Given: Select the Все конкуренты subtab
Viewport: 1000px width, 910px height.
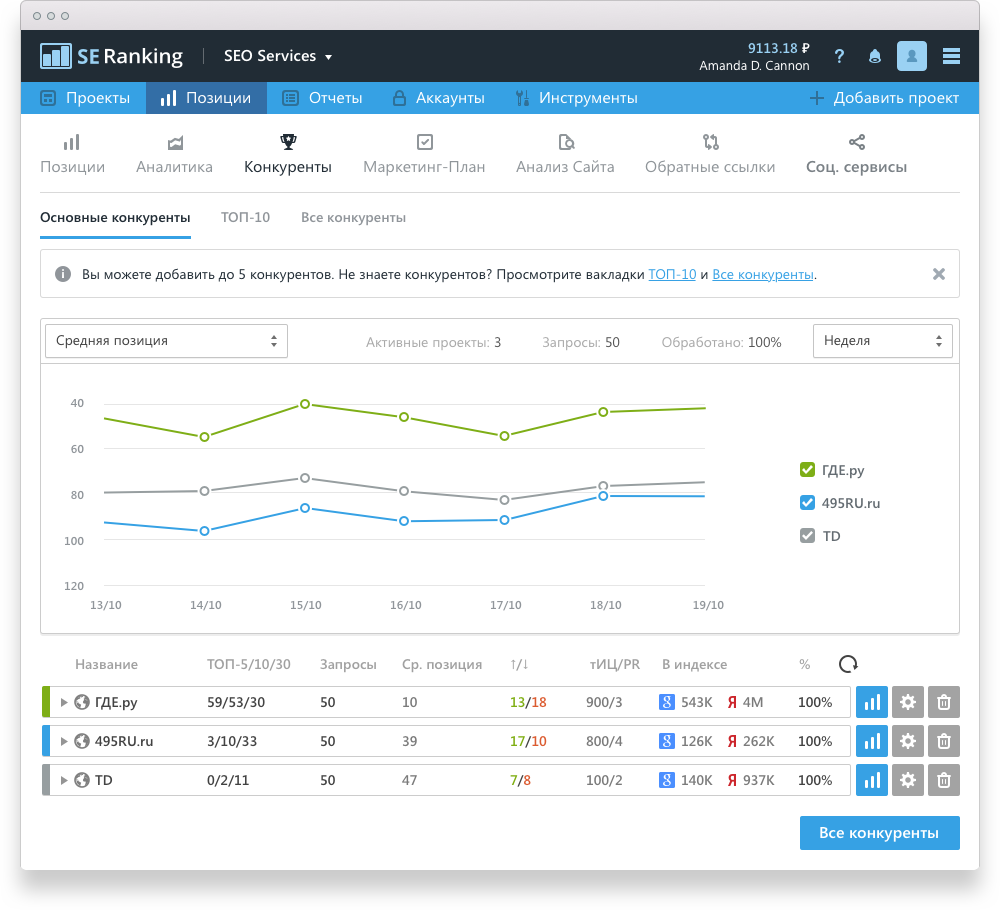Looking at the screenshot, I should pos(353,217).
